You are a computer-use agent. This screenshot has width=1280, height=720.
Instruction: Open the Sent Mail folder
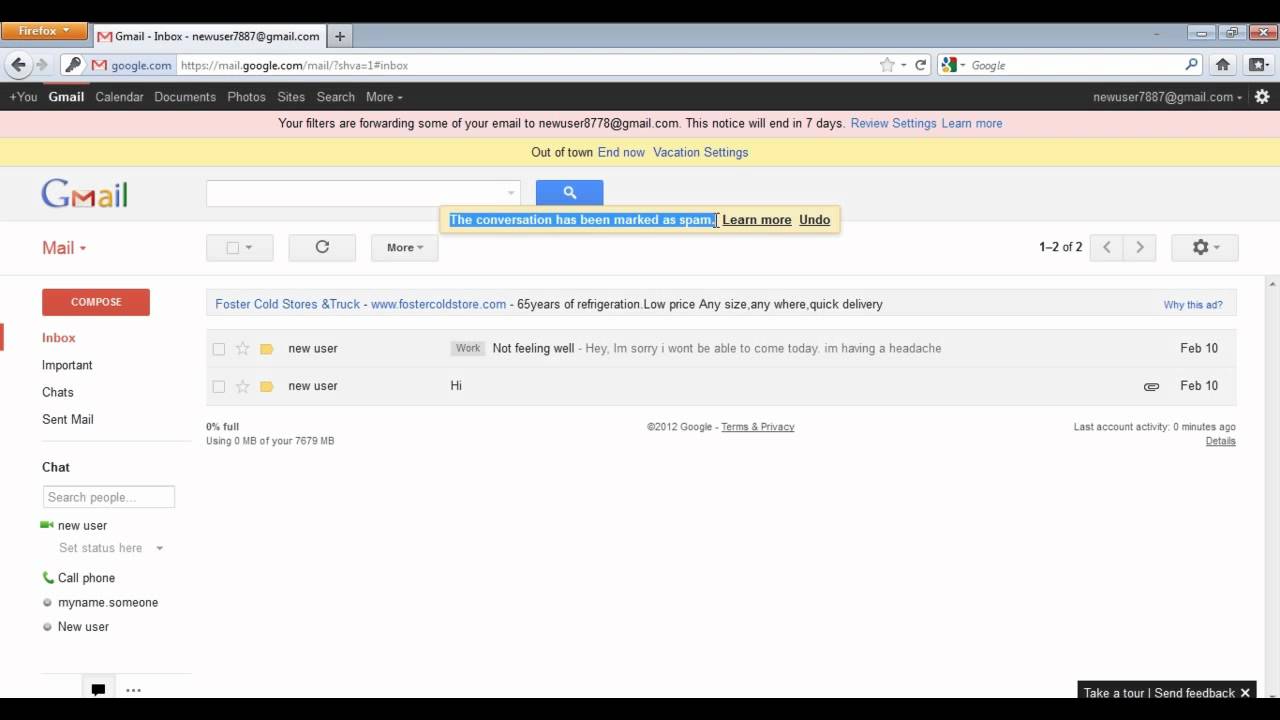[x=68, y=419]
